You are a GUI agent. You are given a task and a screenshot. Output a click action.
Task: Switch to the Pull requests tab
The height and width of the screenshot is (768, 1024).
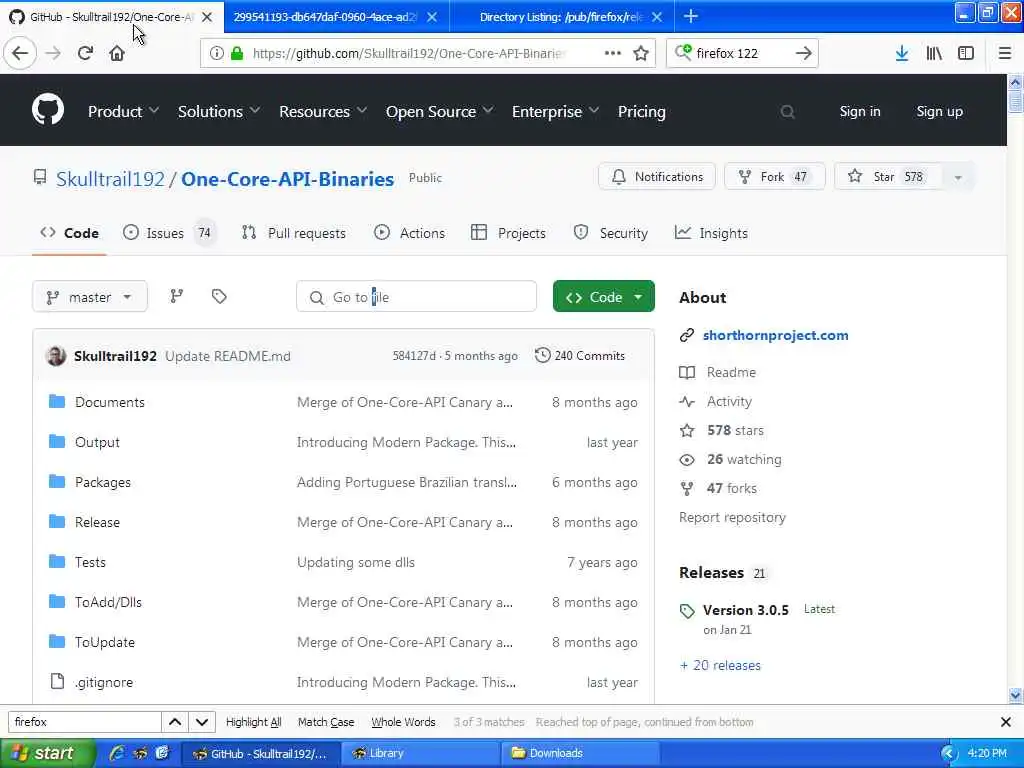point(294,233)
